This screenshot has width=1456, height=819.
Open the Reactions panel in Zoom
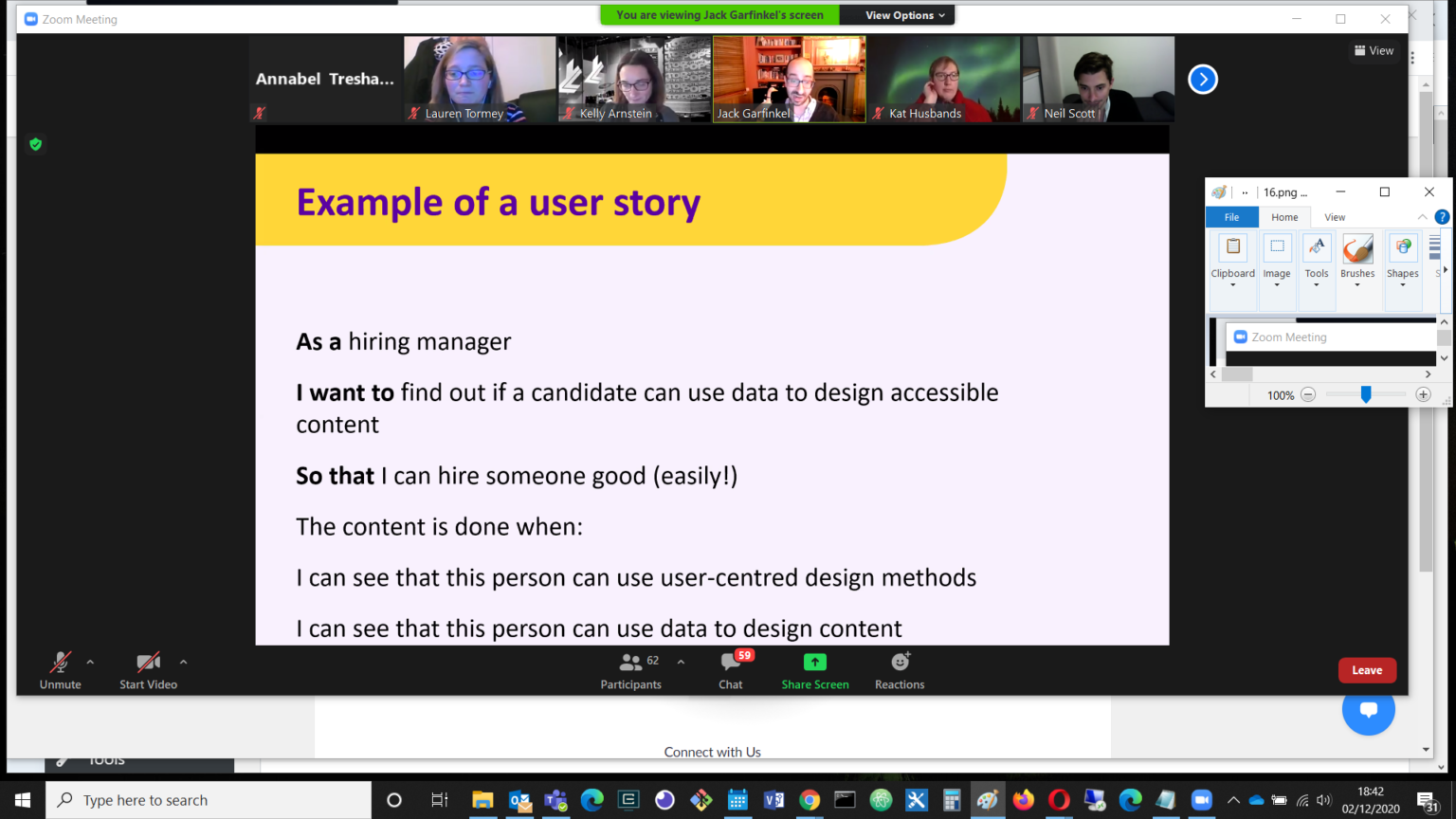[x=898, y=670]
